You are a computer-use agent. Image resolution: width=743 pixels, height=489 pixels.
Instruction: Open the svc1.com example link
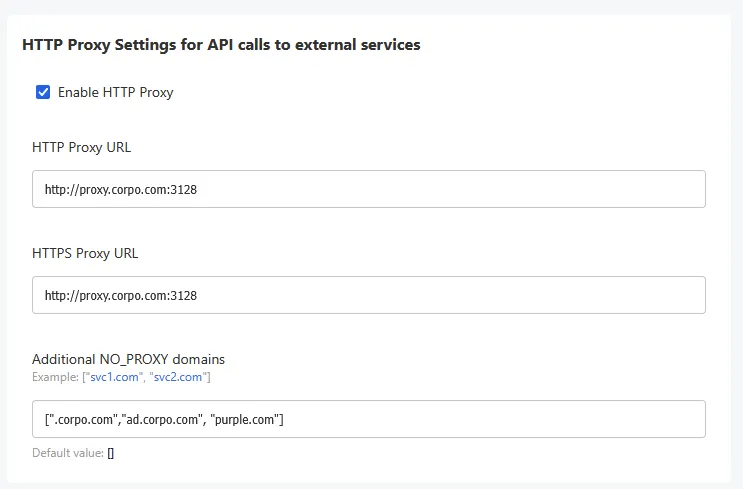tap(114, 377)
